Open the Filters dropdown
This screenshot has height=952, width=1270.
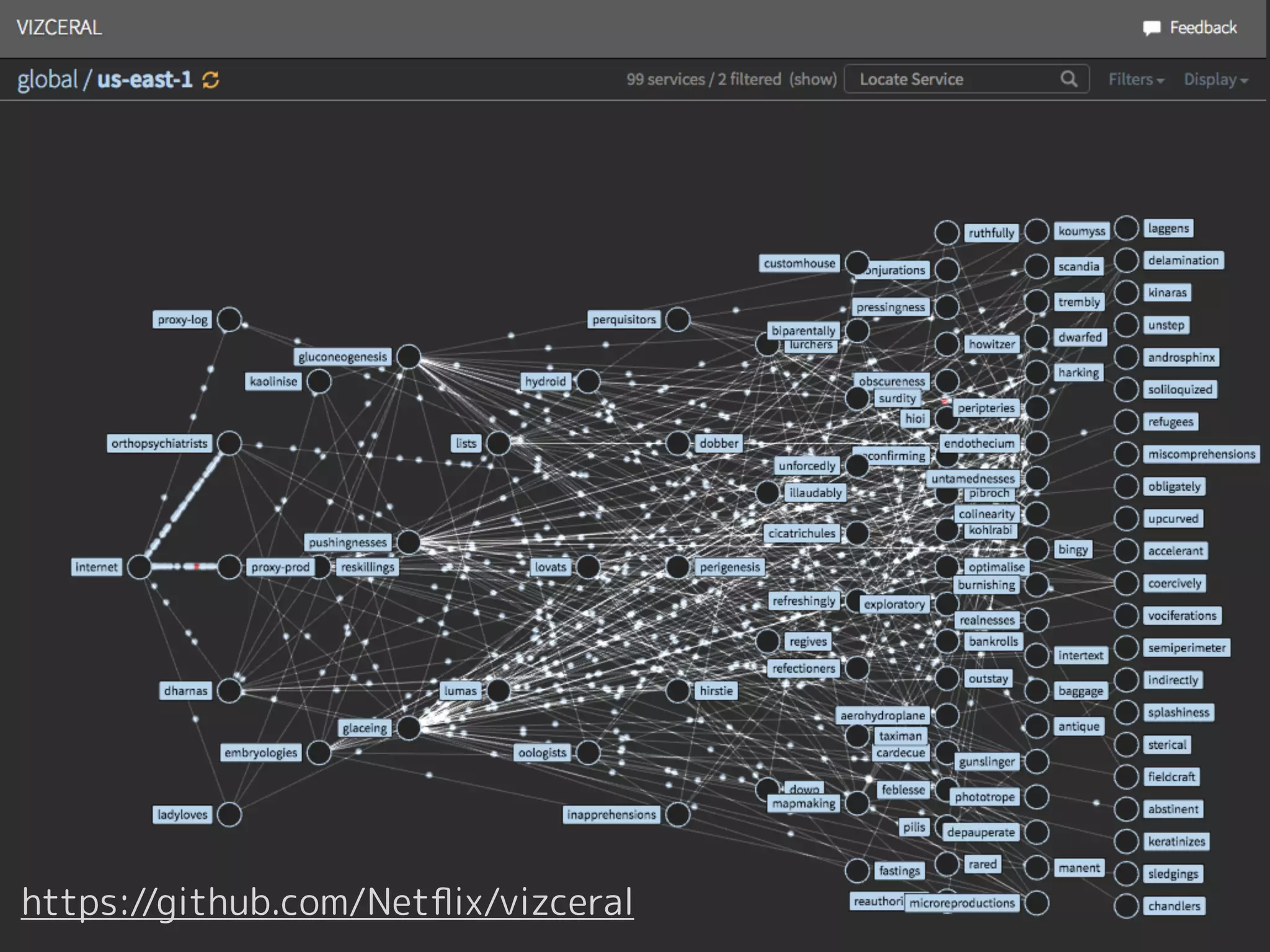(1136, 79)
